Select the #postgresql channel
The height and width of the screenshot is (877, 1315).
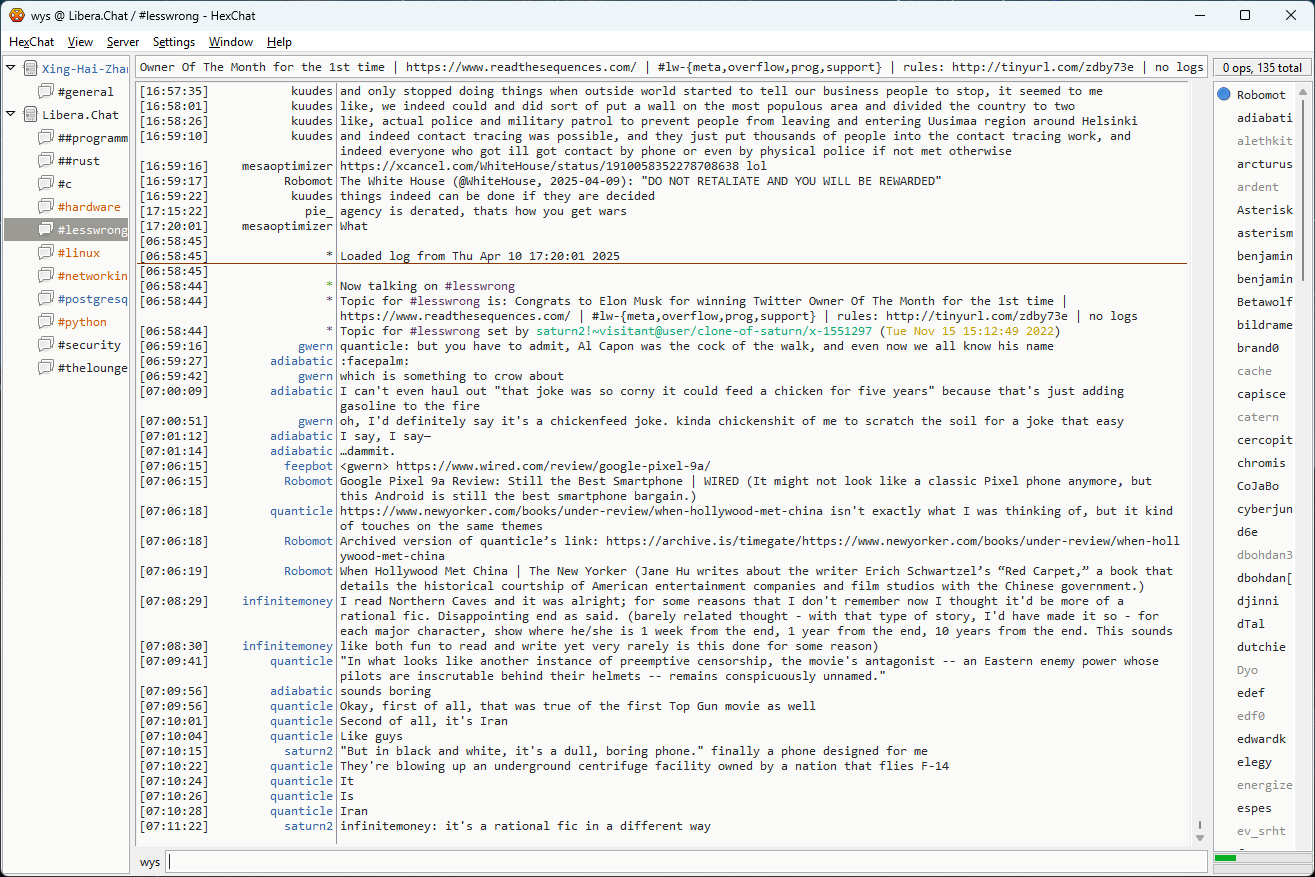tap(92, 299)
